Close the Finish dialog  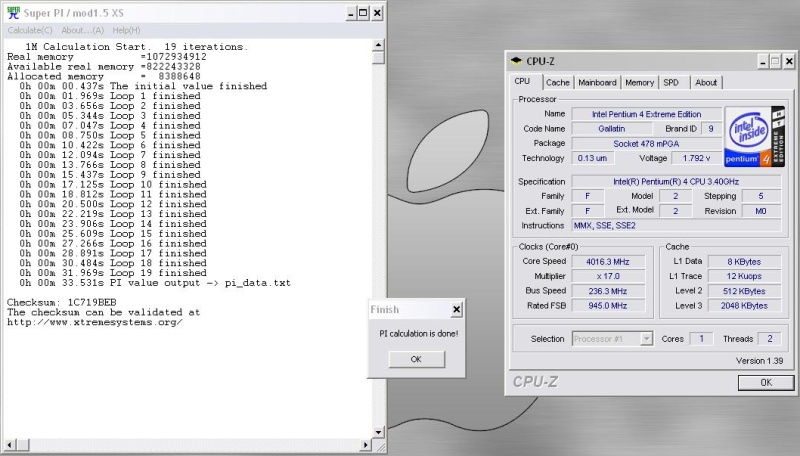(x=457, y=309)
